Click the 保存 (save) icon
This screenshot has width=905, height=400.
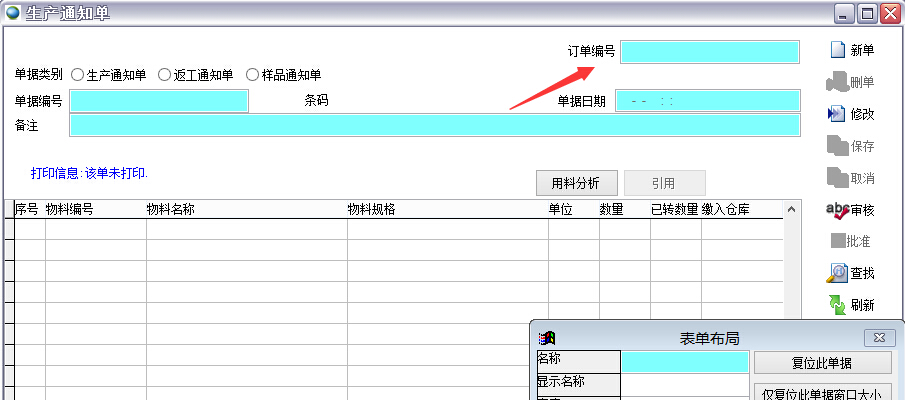tap(837, 146)
